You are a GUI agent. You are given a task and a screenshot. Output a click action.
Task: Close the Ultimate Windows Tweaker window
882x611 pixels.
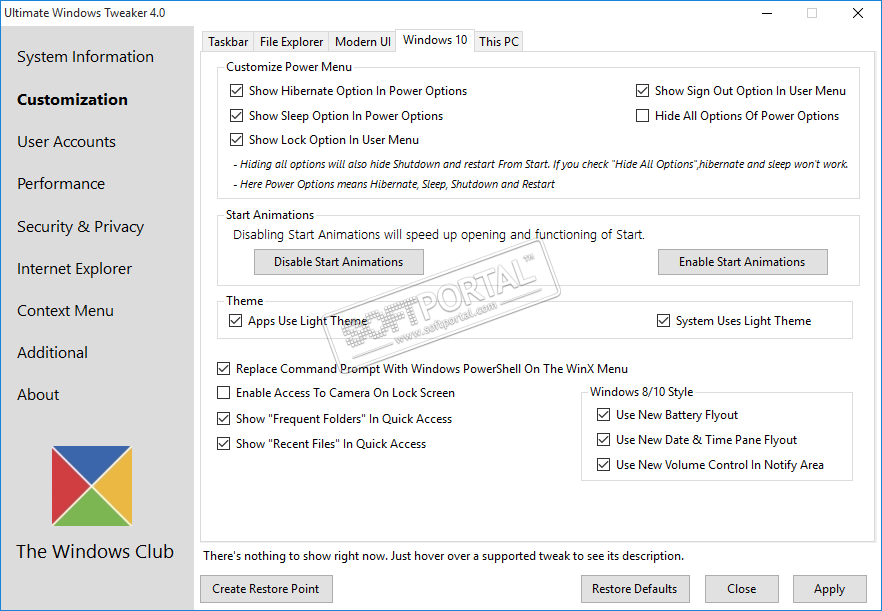click(x=857, y=13)
